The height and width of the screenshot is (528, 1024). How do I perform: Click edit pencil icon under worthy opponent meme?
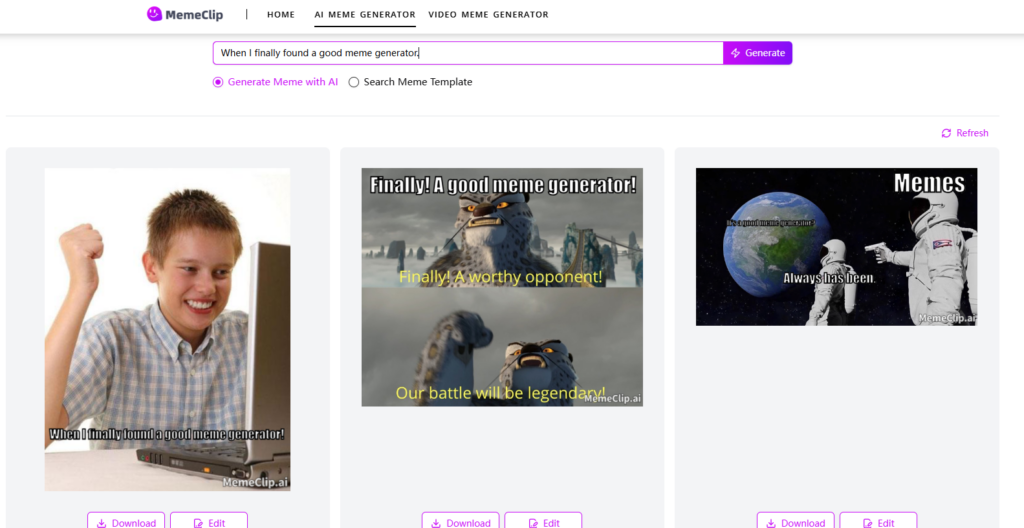pyautogui.click(x=533, y=523)
